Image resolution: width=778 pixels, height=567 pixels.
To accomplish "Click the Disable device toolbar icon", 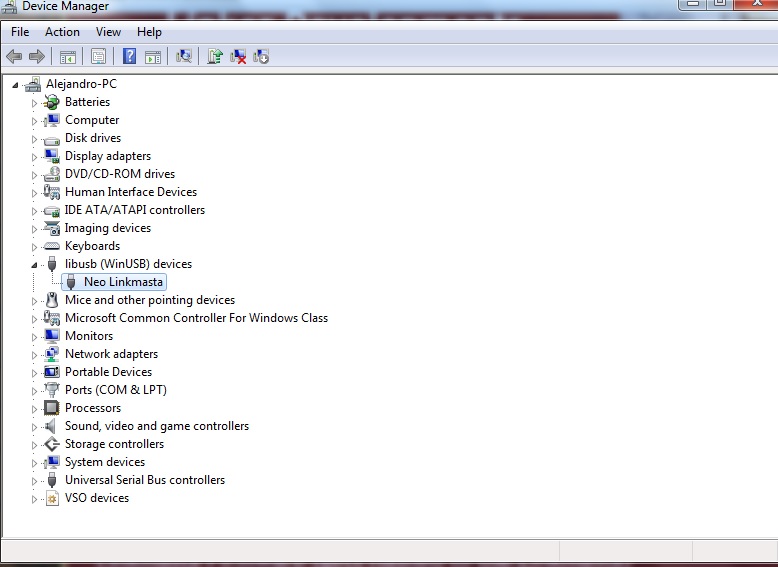I will pos(261,57).
